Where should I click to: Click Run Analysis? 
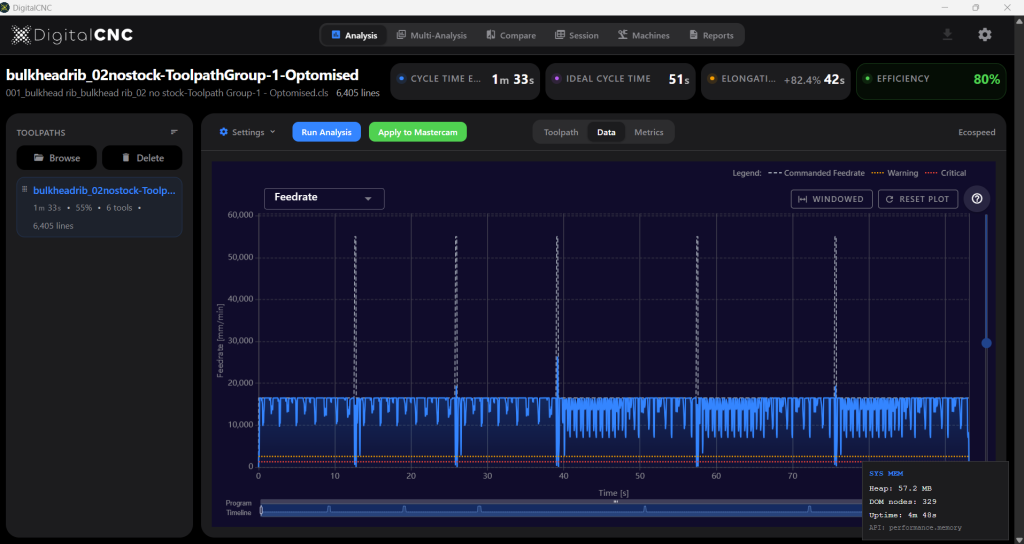[327, 132]
